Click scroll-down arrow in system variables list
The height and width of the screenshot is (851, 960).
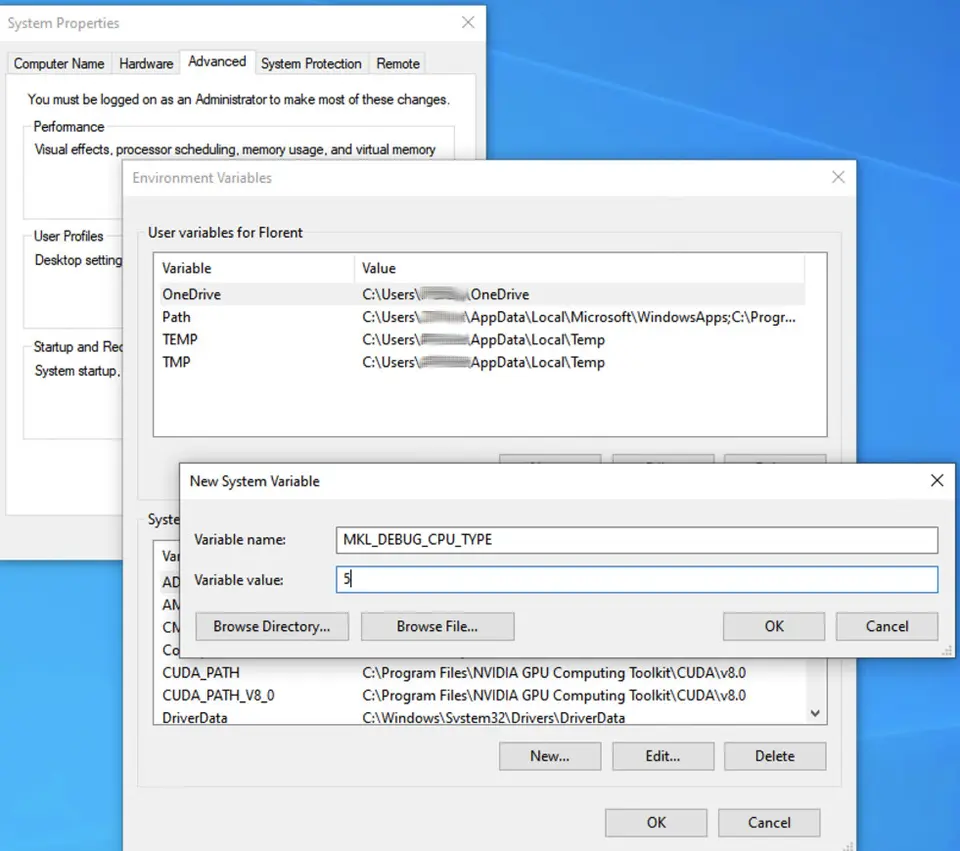point(816,713)
